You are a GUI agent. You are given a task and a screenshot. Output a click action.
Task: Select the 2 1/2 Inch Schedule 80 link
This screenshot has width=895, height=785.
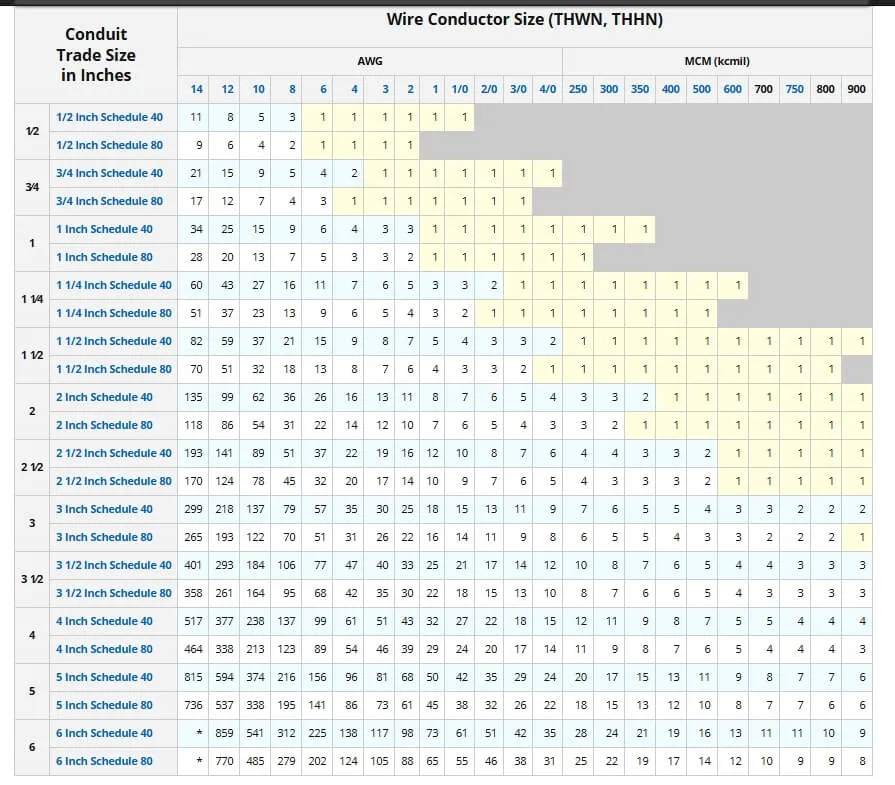pyautogui.click(x=112, y=481)
